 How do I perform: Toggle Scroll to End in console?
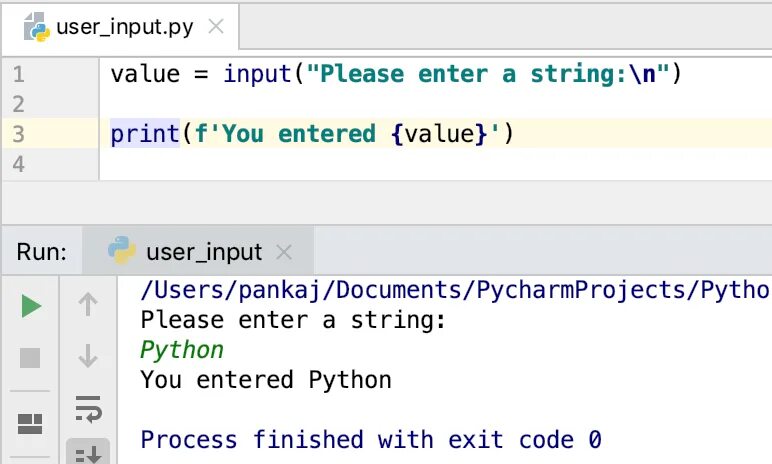88,453
